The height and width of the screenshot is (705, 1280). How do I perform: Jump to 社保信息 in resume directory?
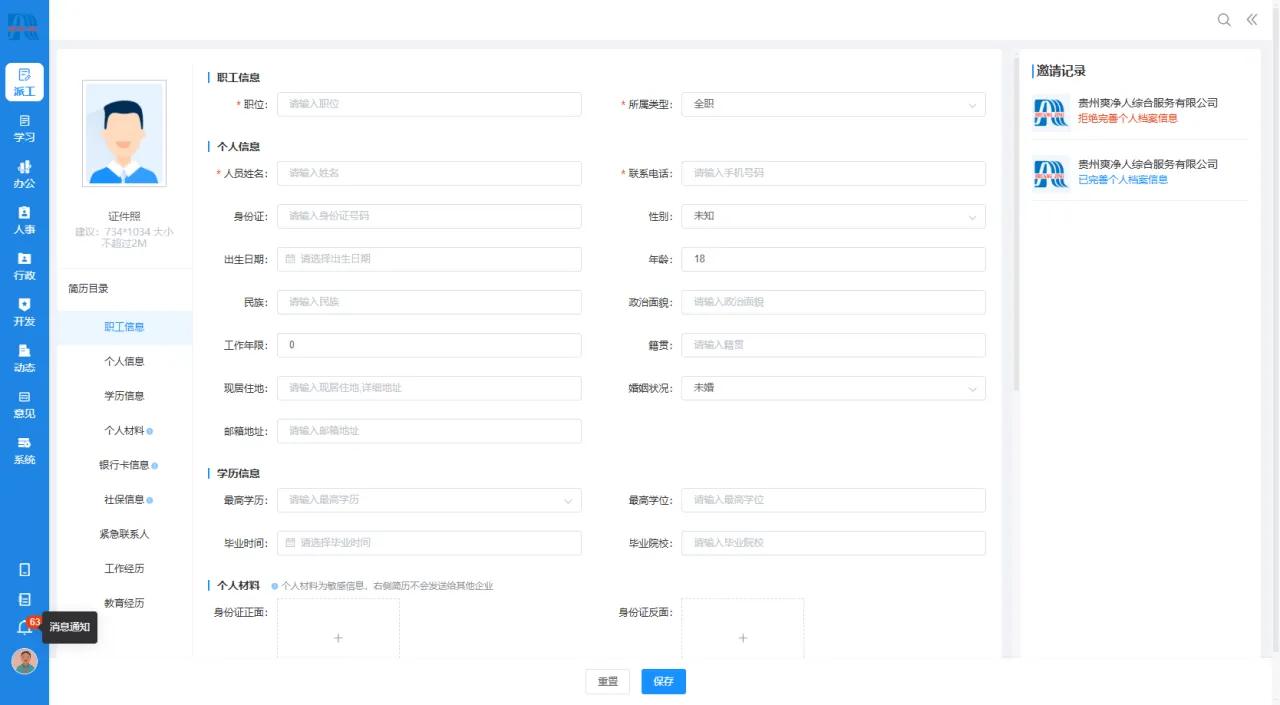coord(124,499)
